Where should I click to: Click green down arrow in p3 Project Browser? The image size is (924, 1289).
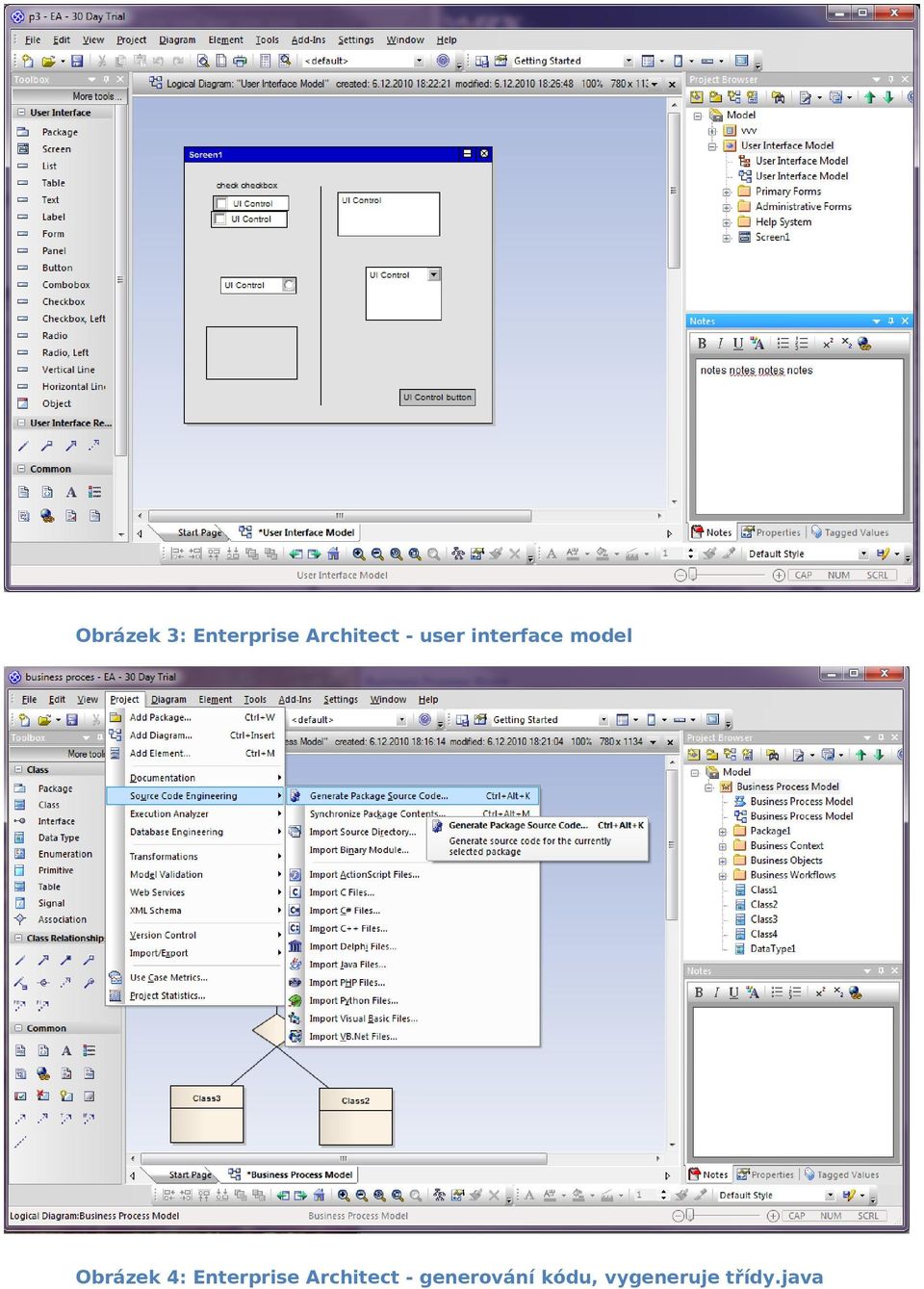888,97
